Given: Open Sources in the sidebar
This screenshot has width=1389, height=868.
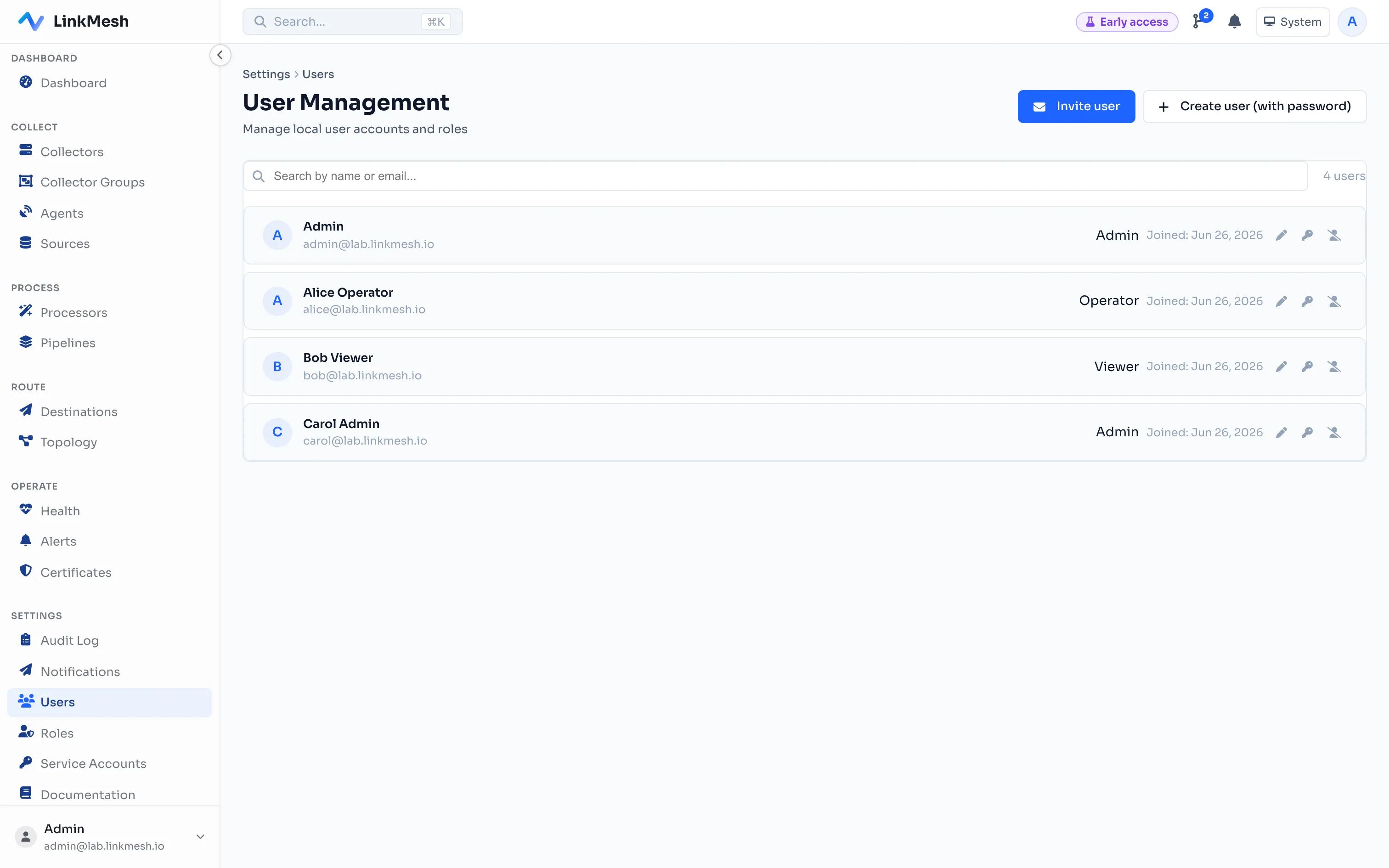Looking at the screenshot, I should click(109, 243).
